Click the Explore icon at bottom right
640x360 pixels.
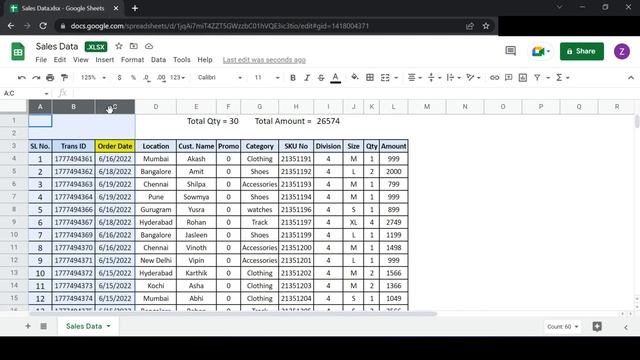(597, 327)
